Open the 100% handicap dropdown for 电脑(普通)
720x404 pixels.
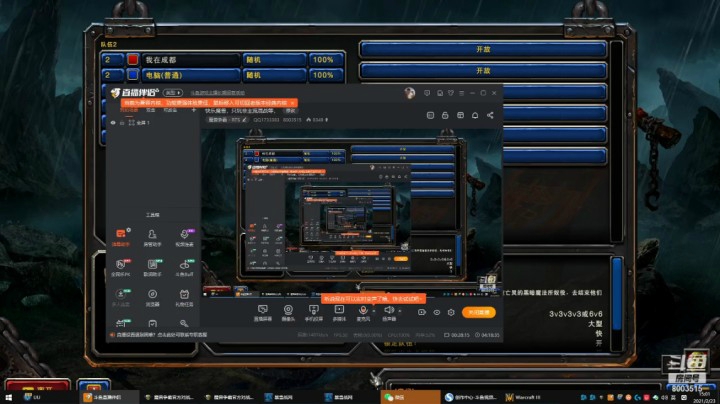(x=326, y=75)
